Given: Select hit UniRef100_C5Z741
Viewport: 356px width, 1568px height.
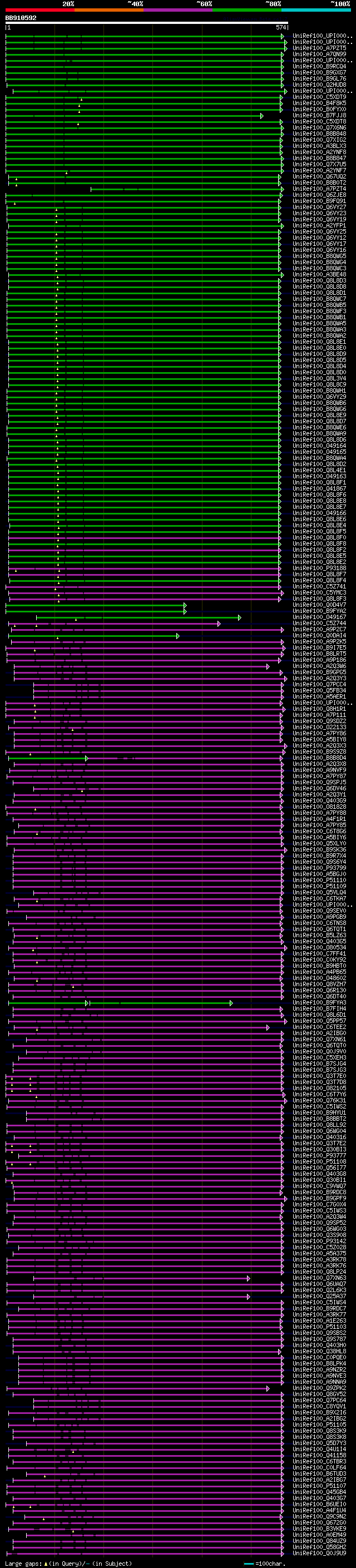Looking at the screenshot, I should point(319,587).
